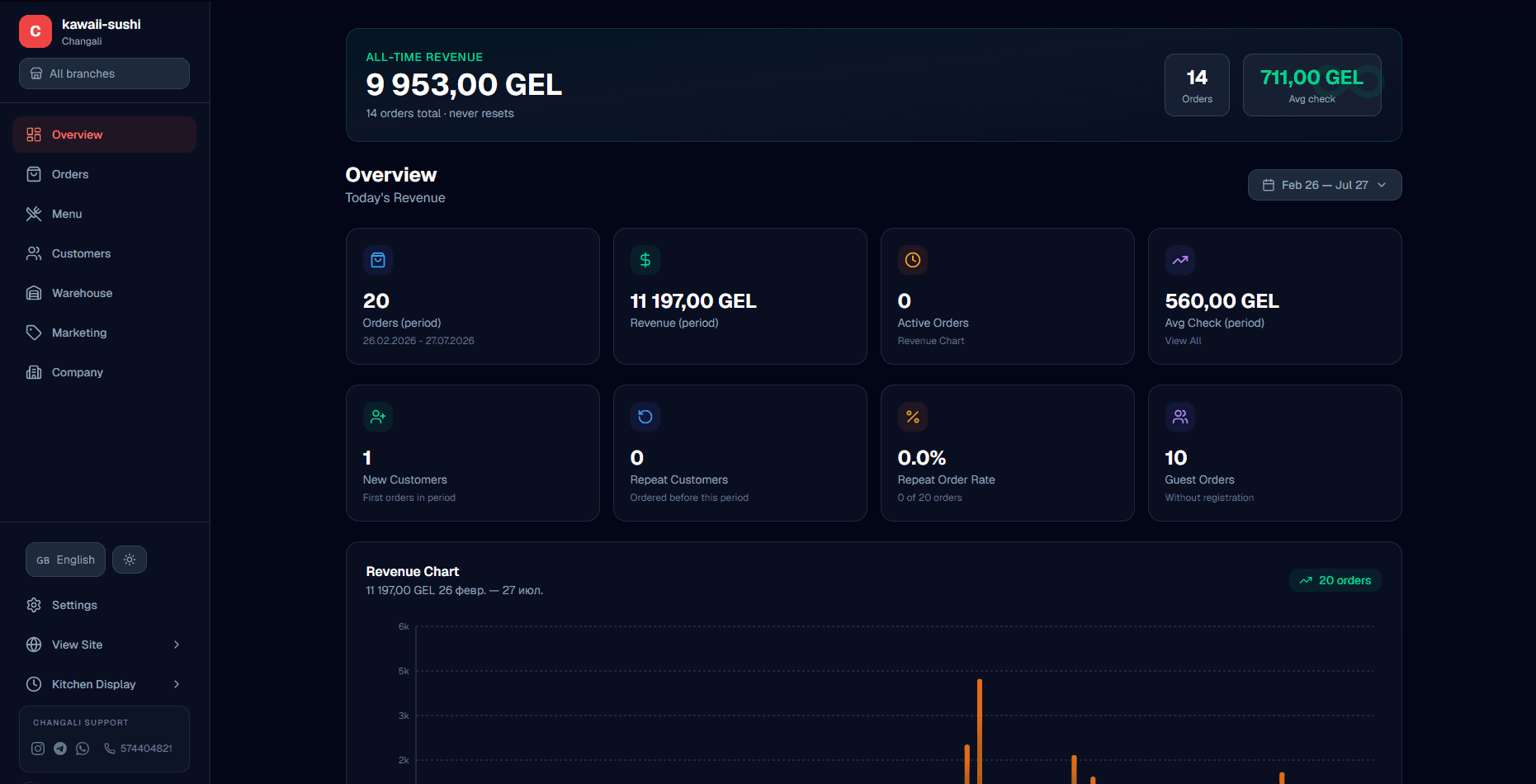Click the 26.02.2026 - 27.07.2026 date text
This screenshot has height=784, width=1536.
(x=418, y=341)
